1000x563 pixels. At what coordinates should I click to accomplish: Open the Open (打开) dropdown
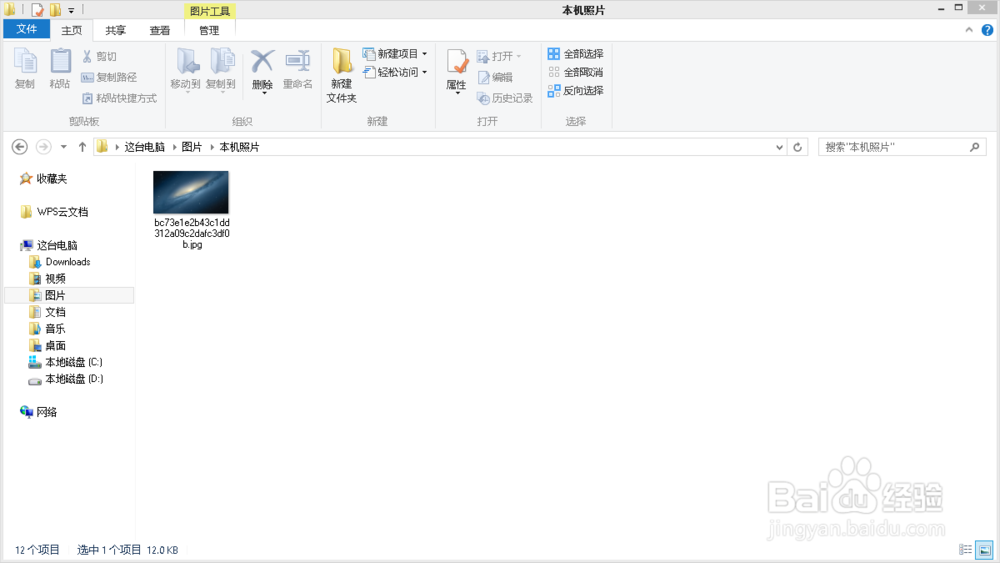[499, 56]
